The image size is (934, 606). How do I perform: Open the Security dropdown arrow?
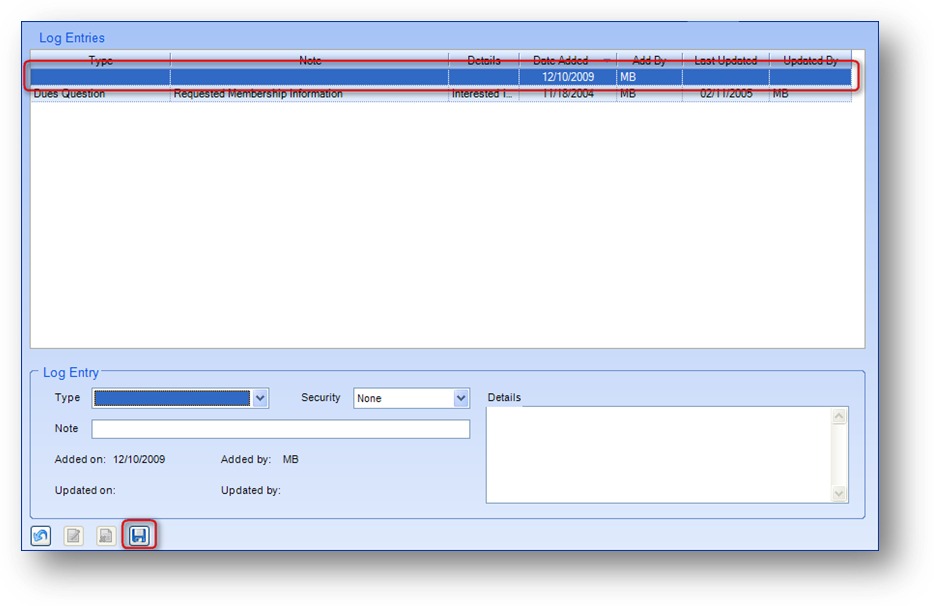[x=460, y=398]
